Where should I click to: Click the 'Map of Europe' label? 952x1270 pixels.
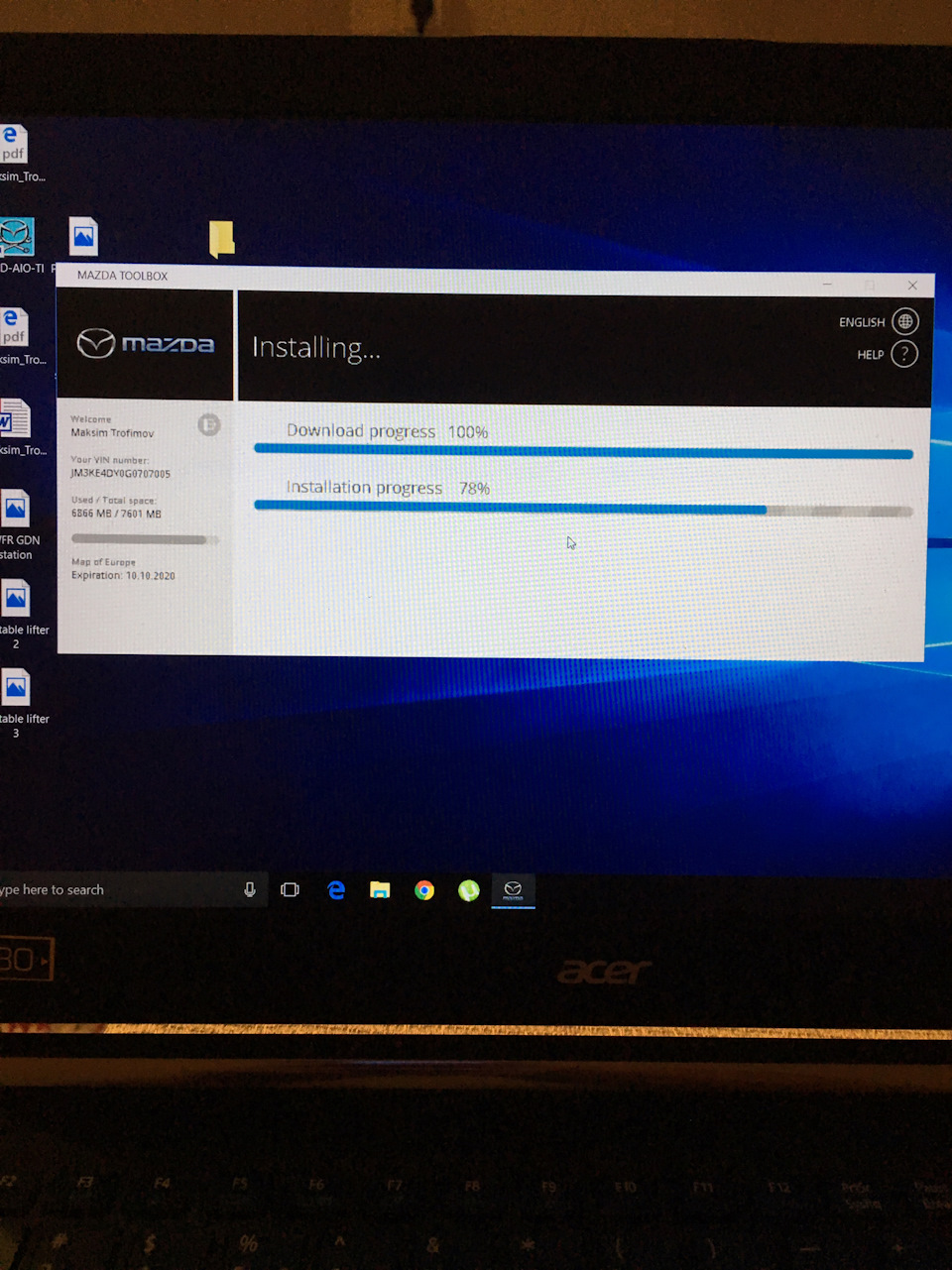pos(103,562)
